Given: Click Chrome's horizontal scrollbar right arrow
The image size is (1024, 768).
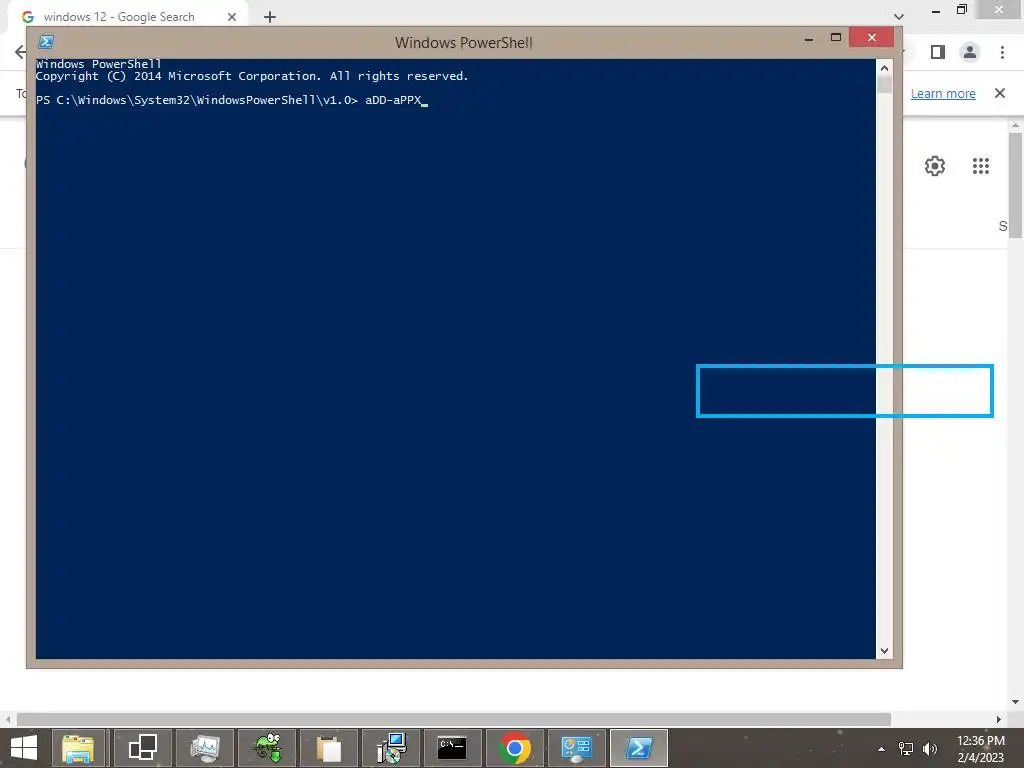Looking at the screenshot, I should click(999, 719).
